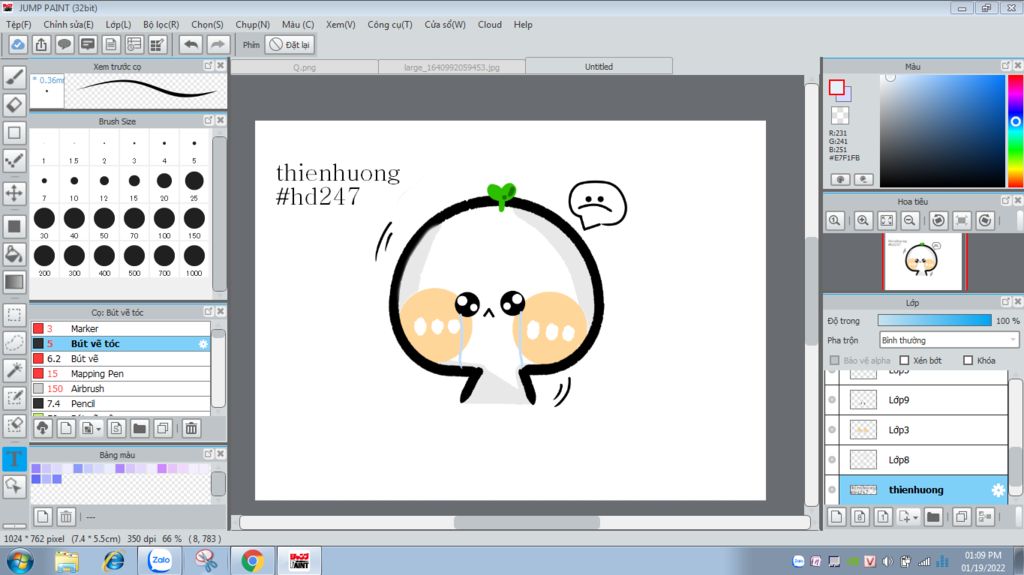
Task: Toggle visibility of Lớp3 layer
Action: click(x=832, y=430)
